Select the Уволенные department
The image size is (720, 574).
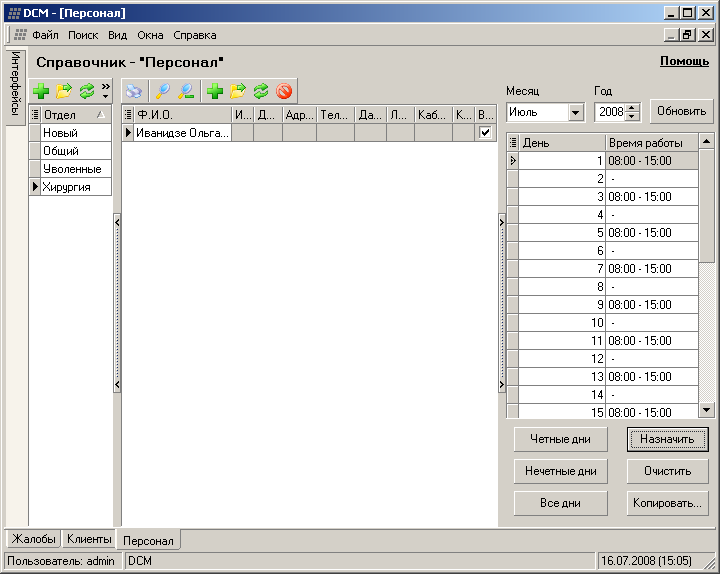point(76,169)
